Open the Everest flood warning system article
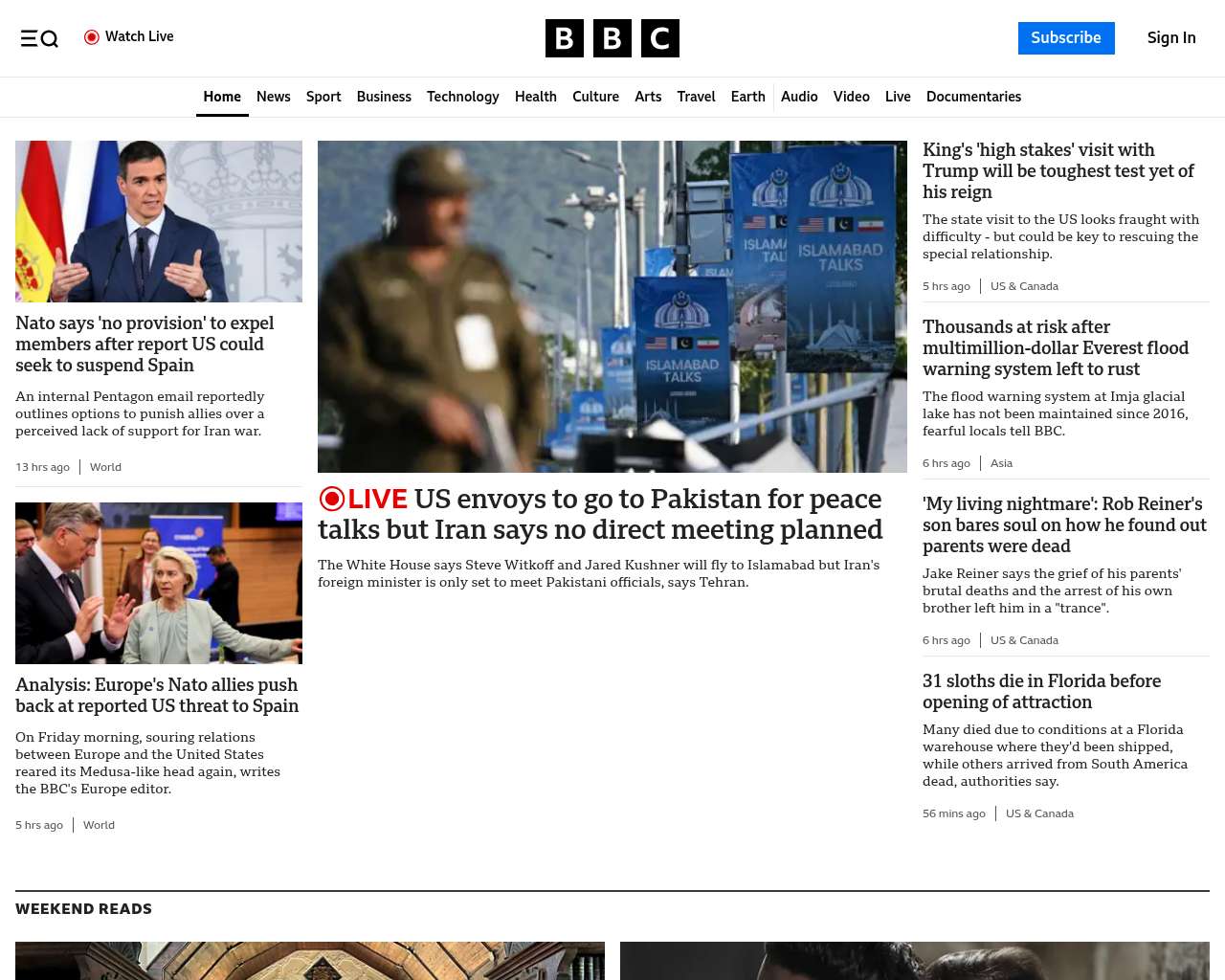The height and width of the screenshot is (980, 1225). point(1055,348)
